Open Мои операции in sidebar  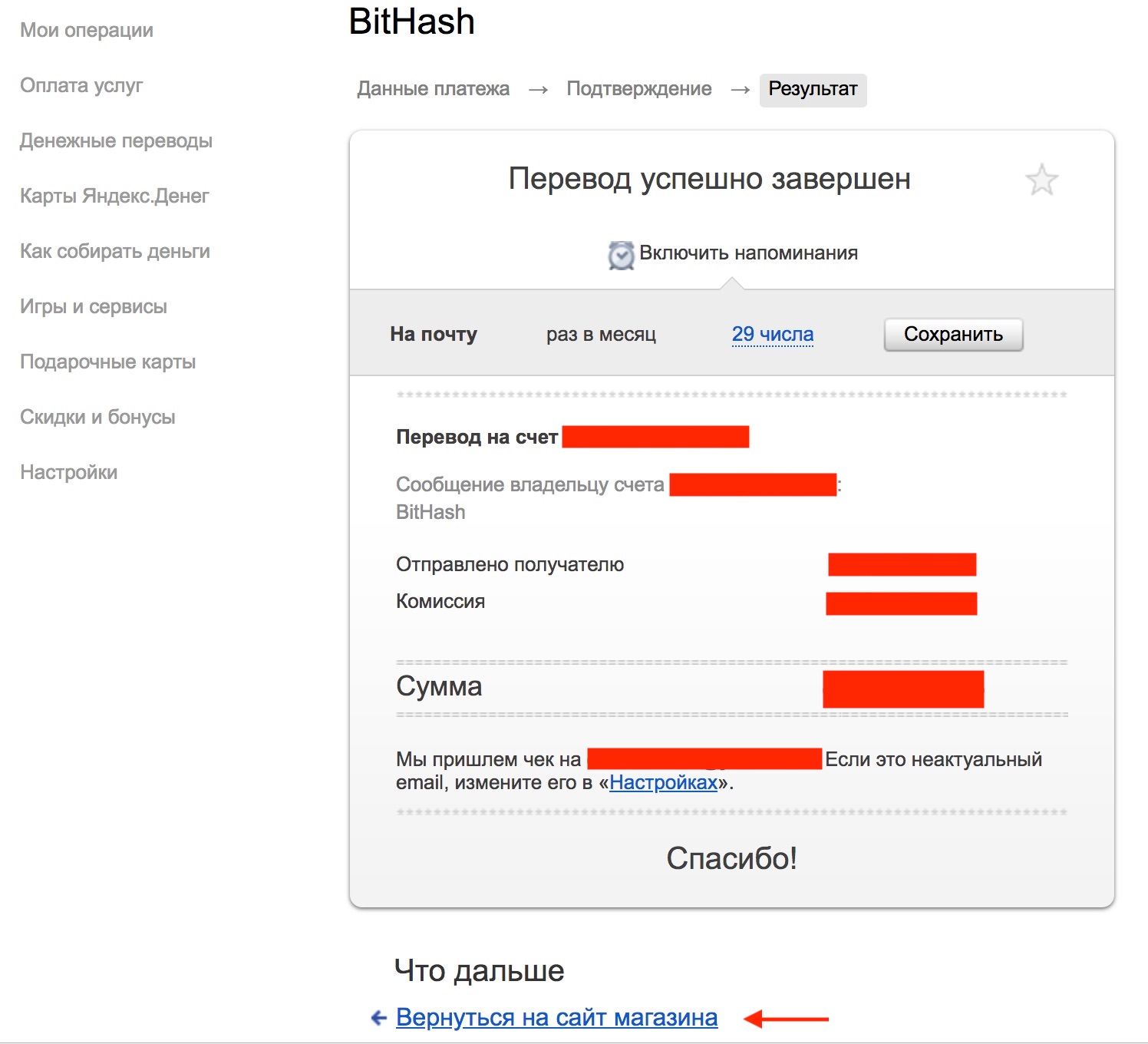(x=87, y=30)
